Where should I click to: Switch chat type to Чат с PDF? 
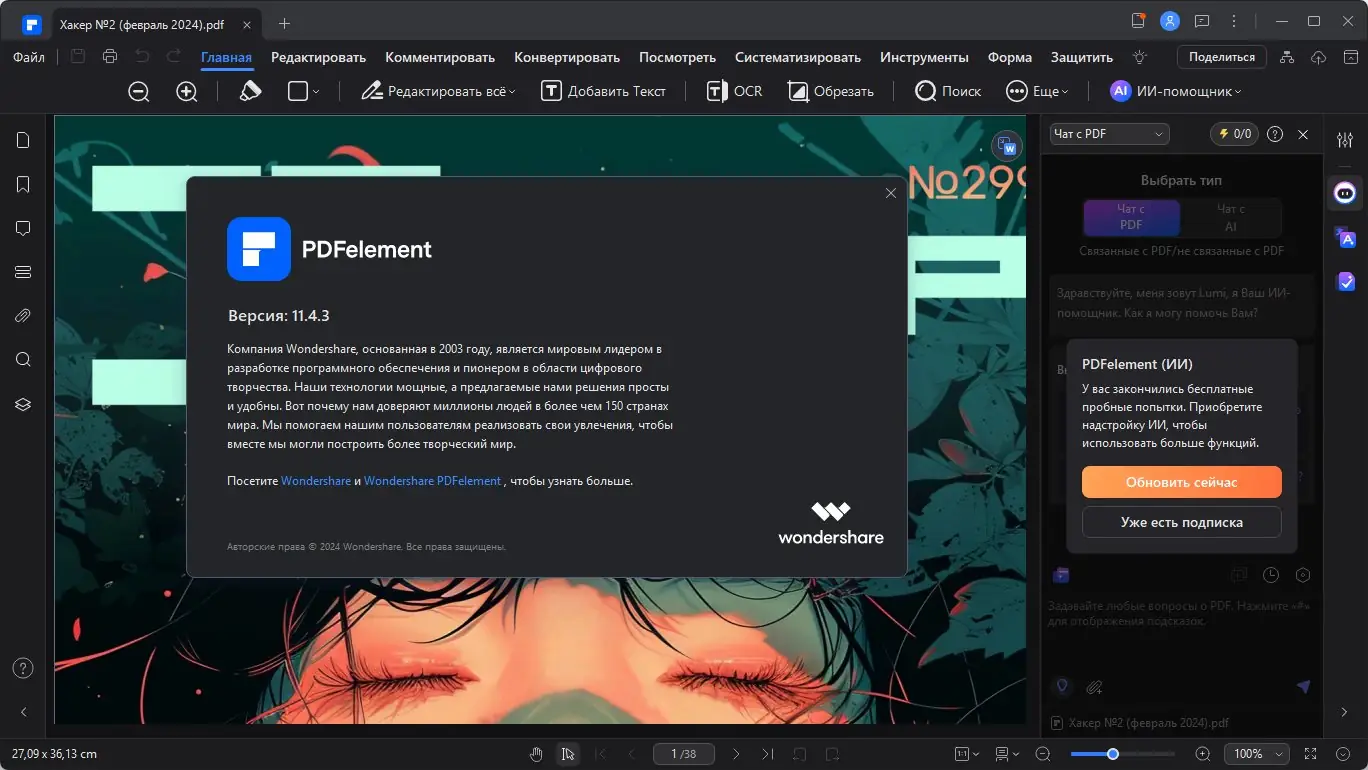tap(1132, 217)
